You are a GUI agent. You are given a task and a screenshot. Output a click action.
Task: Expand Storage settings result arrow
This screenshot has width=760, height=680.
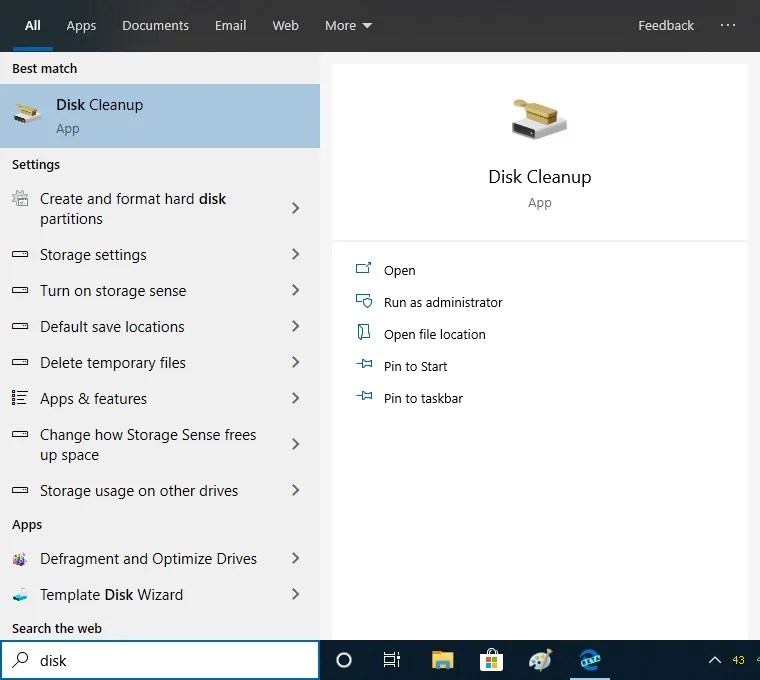(x=295, y=255)
